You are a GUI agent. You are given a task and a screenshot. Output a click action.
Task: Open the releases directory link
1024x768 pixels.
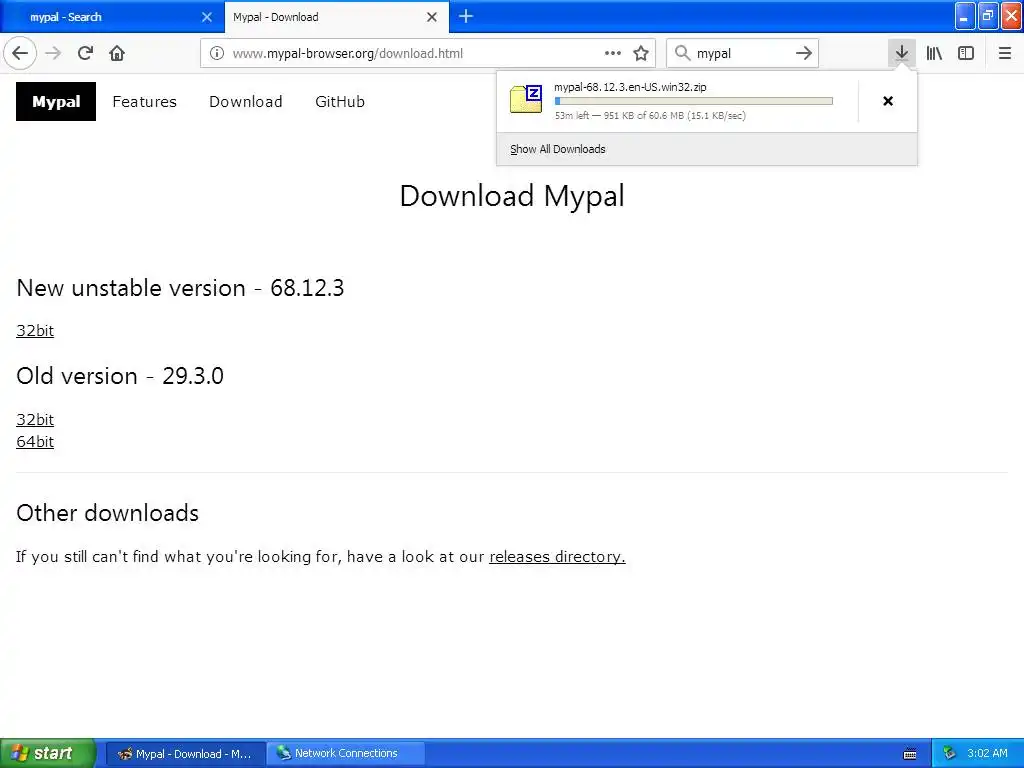point(557,556)
